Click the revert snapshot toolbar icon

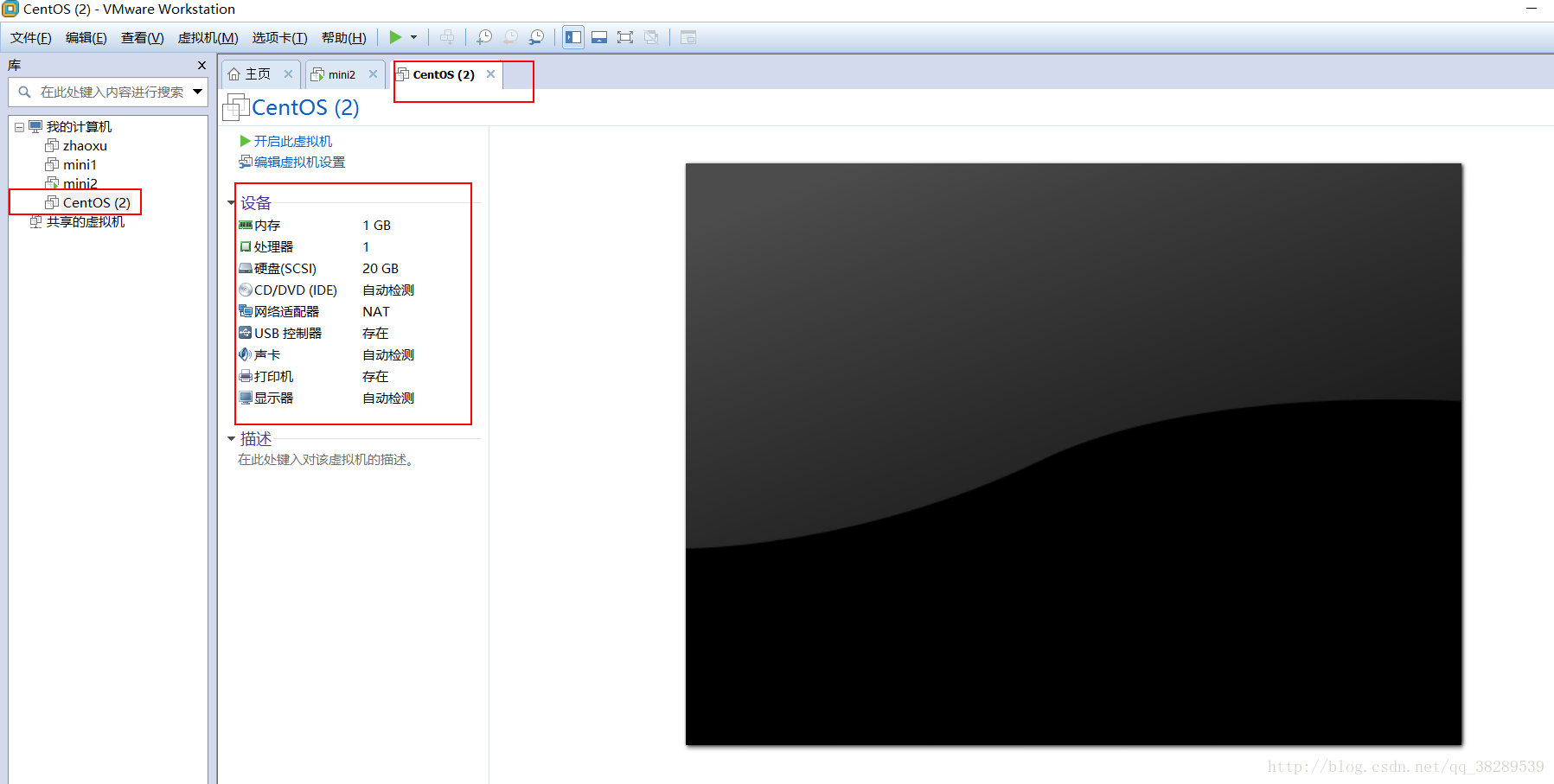510,37
